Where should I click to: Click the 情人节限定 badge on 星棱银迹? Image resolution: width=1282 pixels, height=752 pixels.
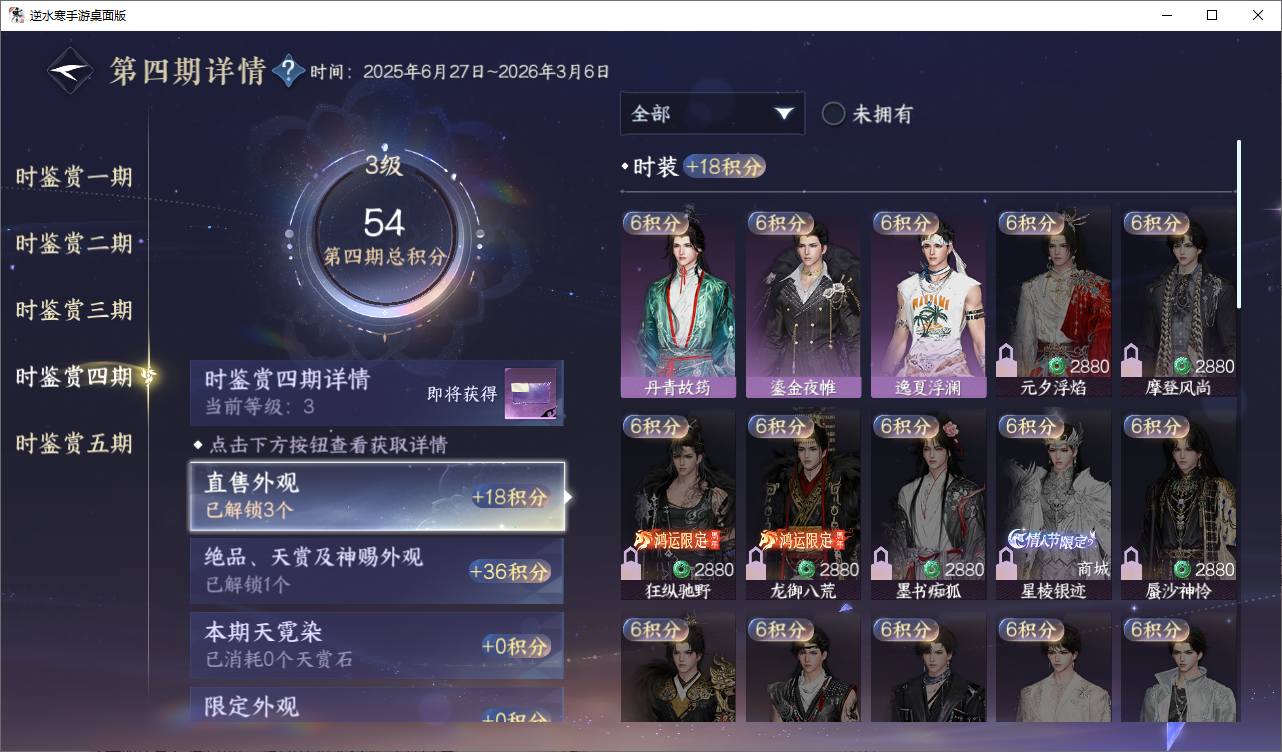click(1052, 540)
